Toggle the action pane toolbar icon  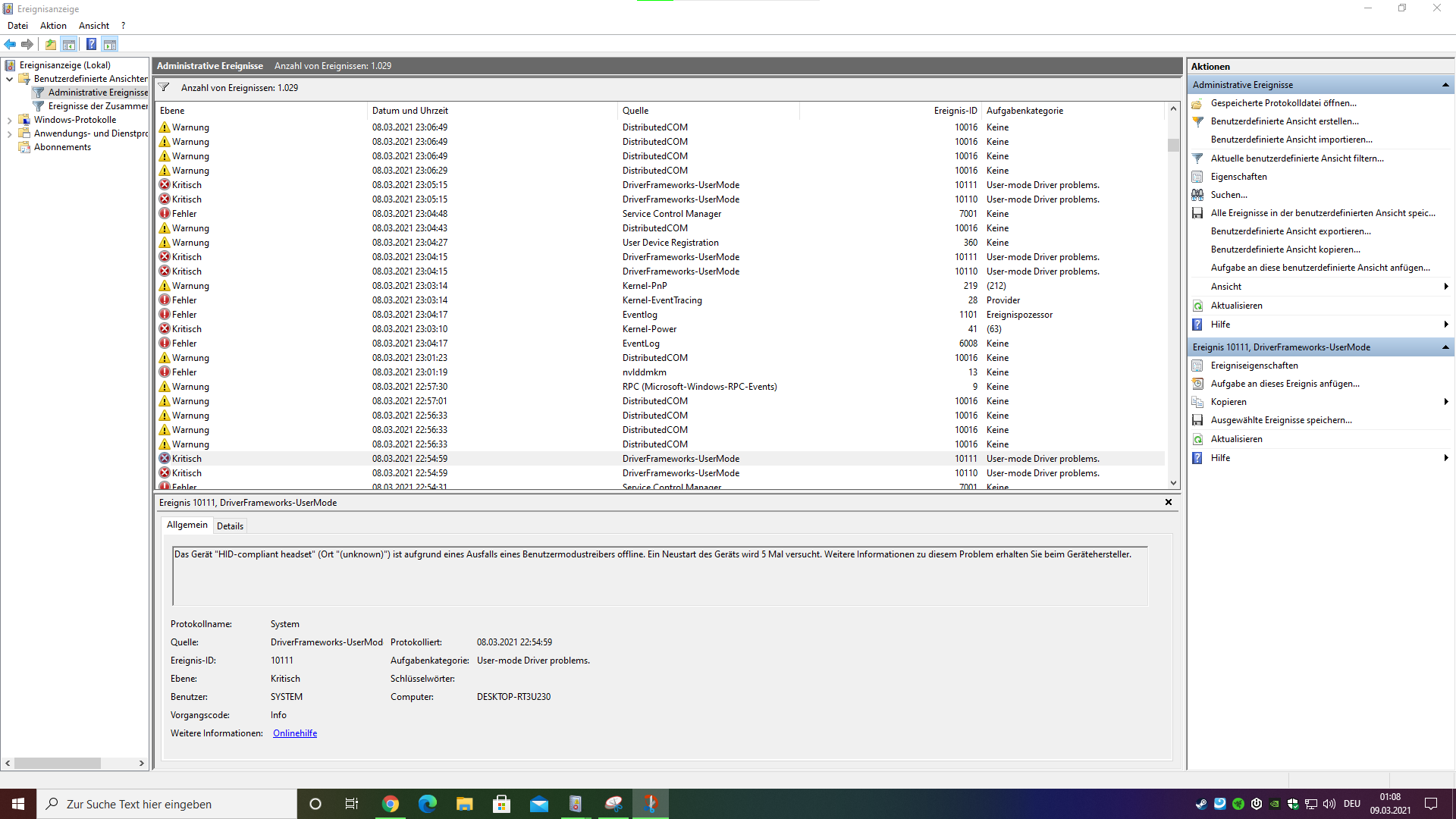coord(110,44)
